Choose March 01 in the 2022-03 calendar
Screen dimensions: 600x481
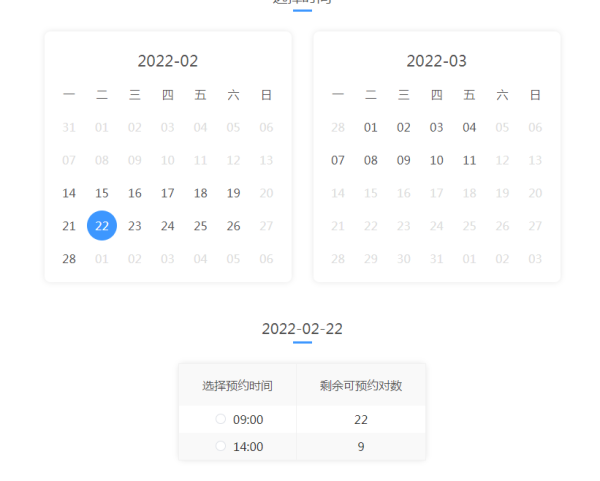[371, 127]
